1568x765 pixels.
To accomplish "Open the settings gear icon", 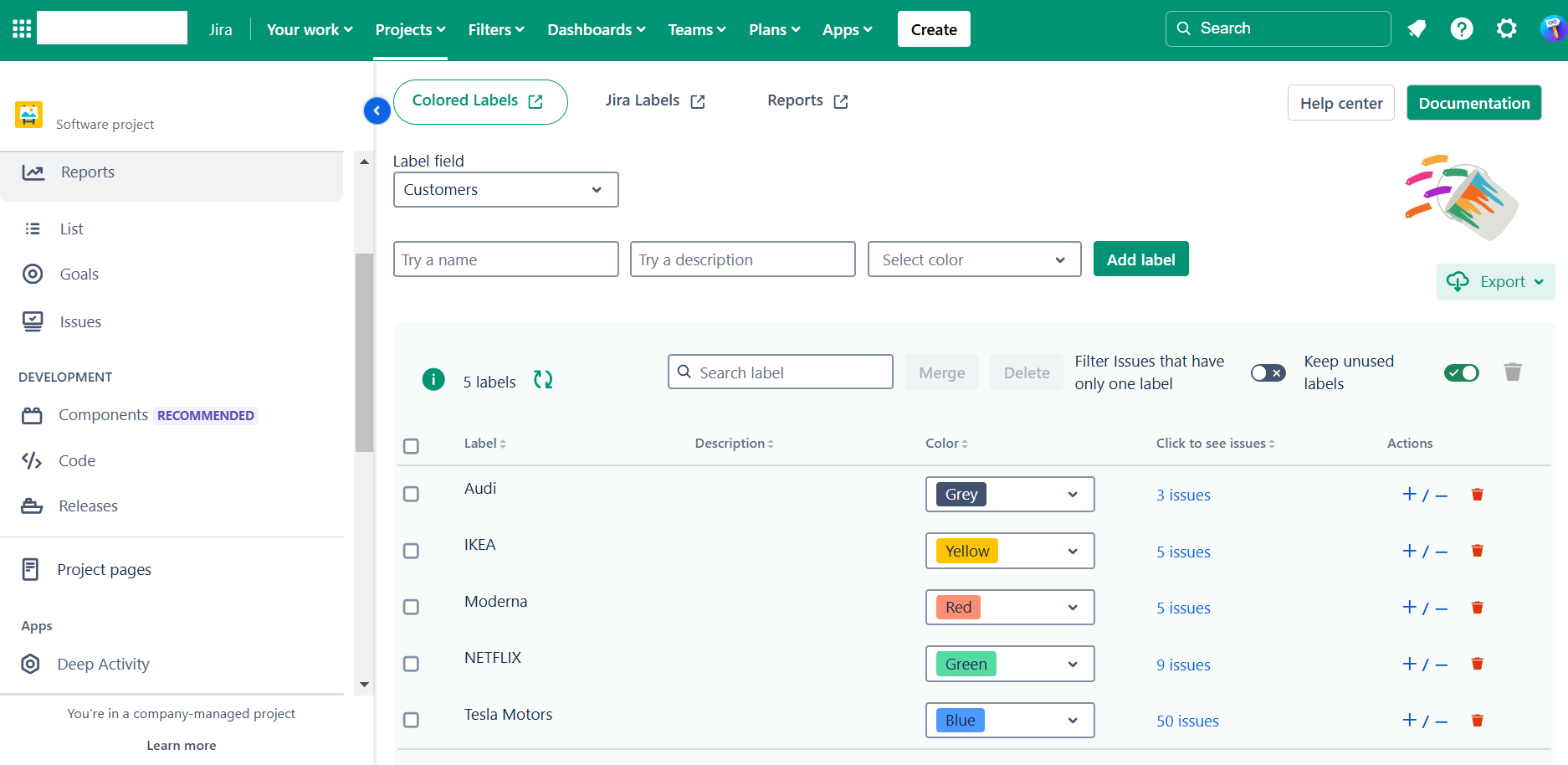I will 1506,29.
